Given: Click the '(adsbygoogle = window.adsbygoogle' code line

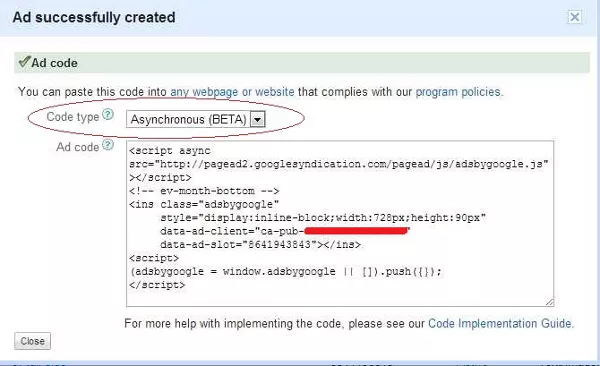Looking at the screenshot, I should [x=285, y=272].
